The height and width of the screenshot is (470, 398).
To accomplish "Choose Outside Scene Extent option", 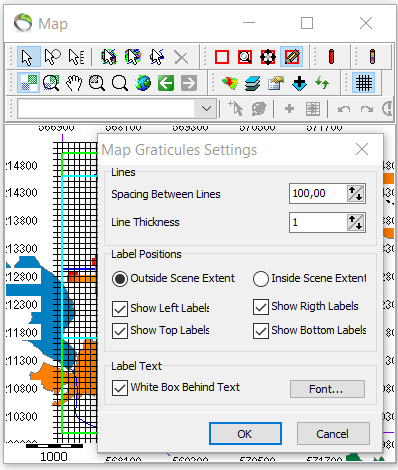I will (120, 279).
